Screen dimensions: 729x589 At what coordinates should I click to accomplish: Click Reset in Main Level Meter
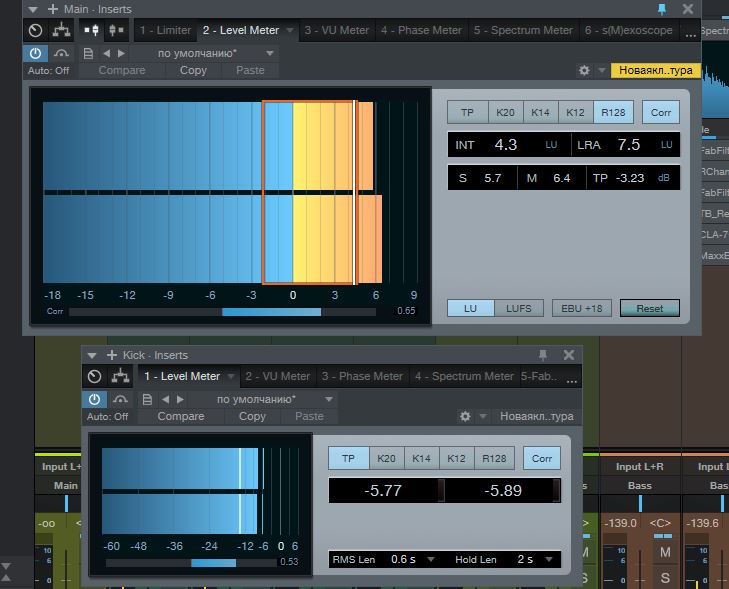click(x=649, y=308)
